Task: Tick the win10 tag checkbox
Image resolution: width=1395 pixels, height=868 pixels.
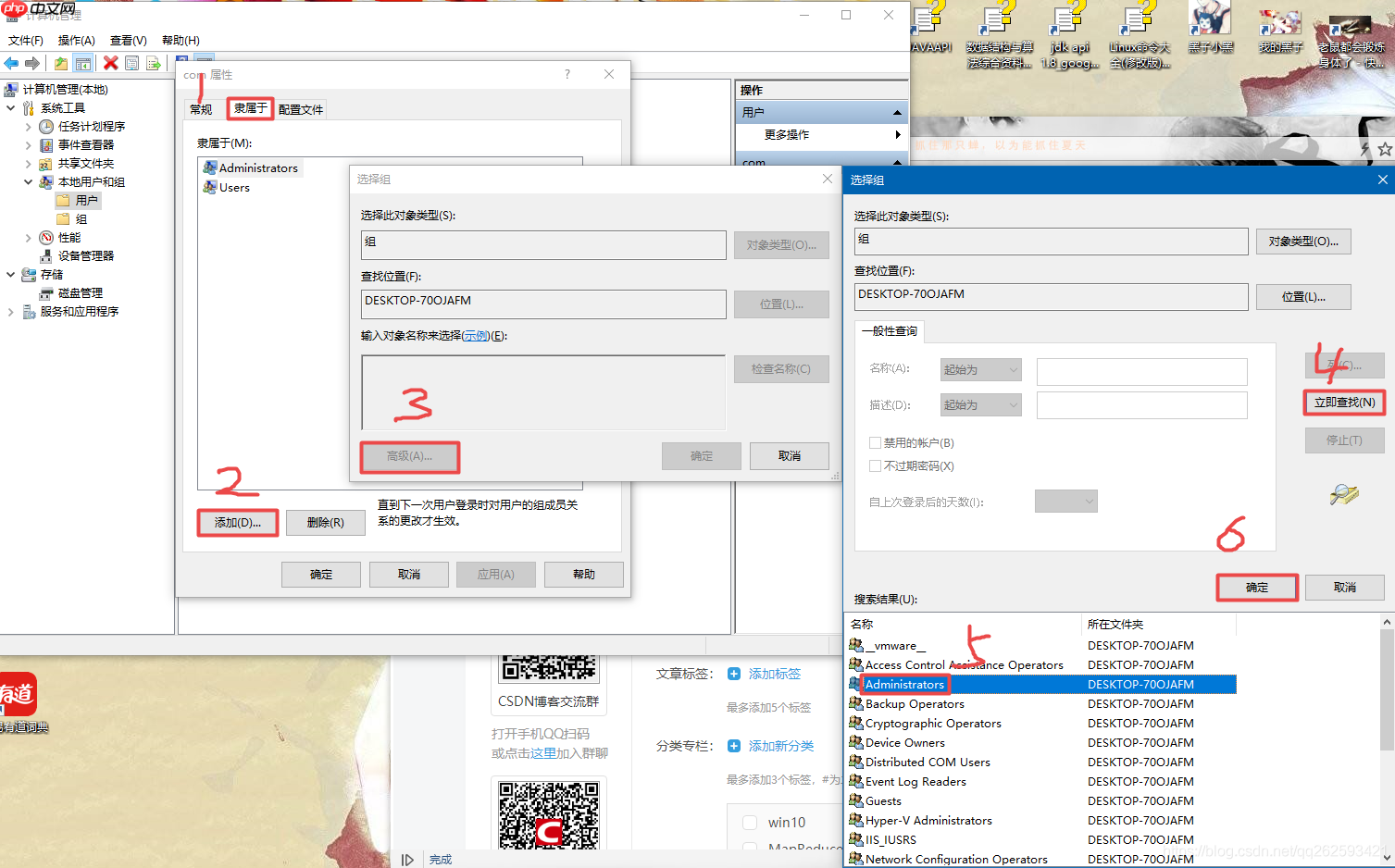Action: coord(750,823)
